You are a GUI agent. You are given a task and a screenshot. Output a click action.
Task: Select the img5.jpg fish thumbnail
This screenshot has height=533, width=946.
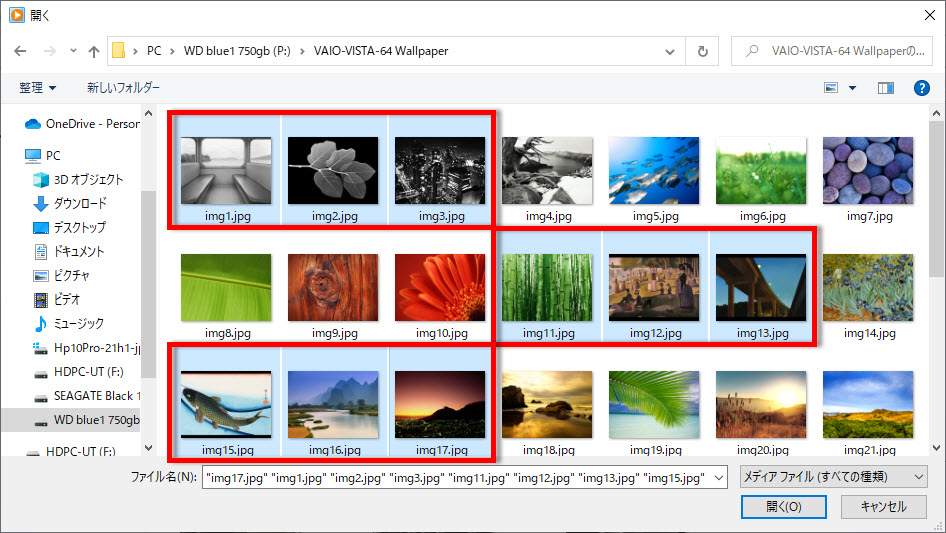tap(653, 170)
